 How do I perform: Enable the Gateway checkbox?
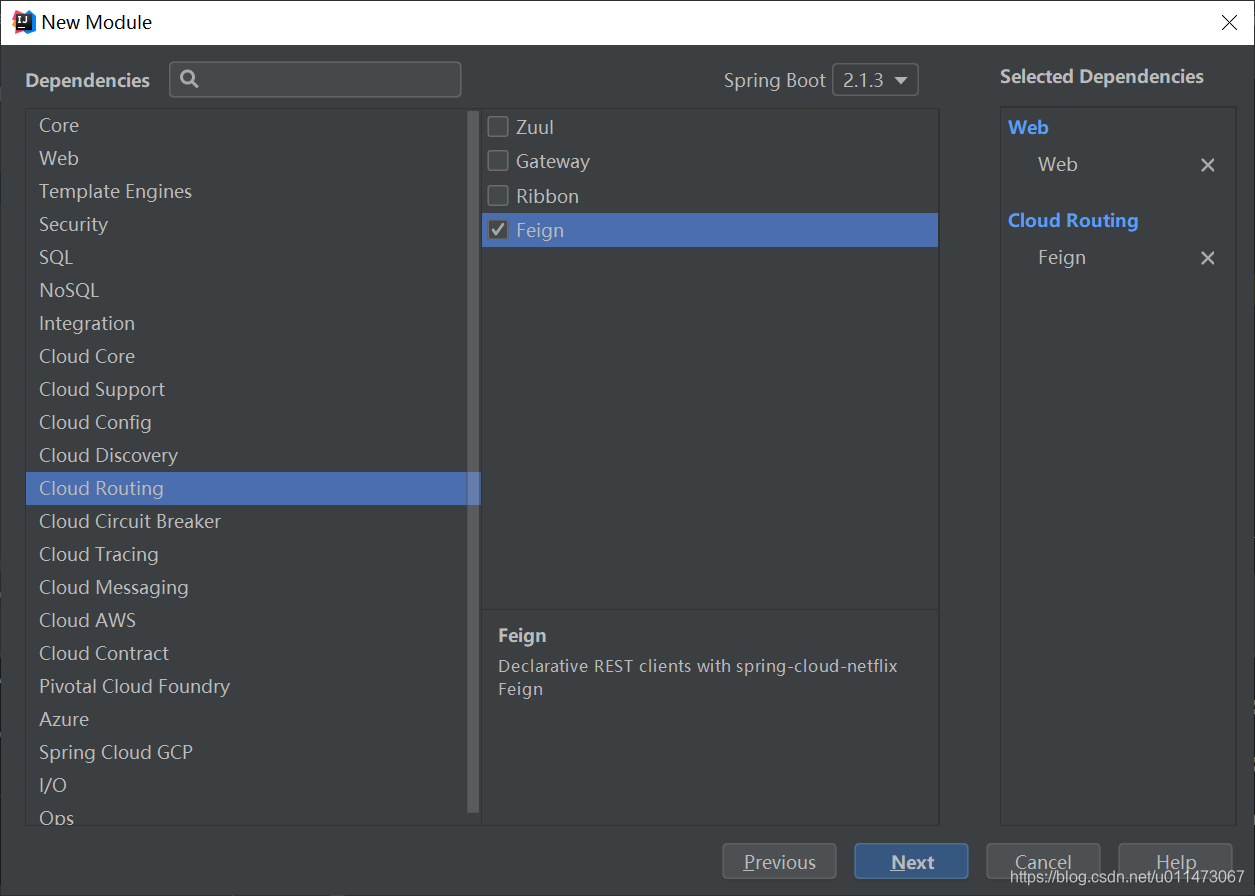click(498, 161)
